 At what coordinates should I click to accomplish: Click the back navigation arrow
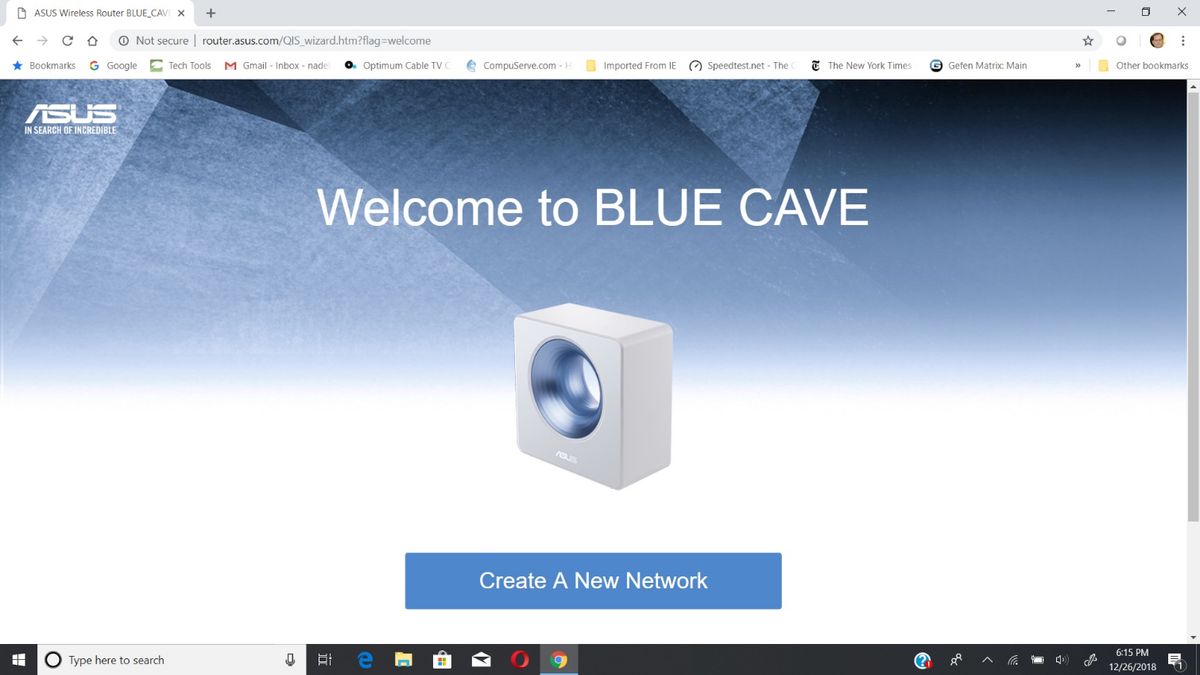coord(16,40)
